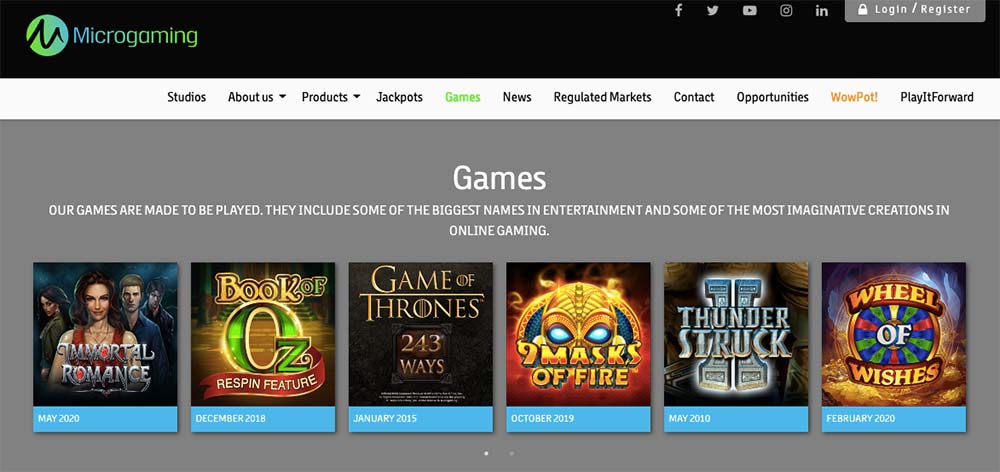The height and width of the screenshot is (472, 1000).
Task: Open the YouTube social icon
Action: (749, 10)
